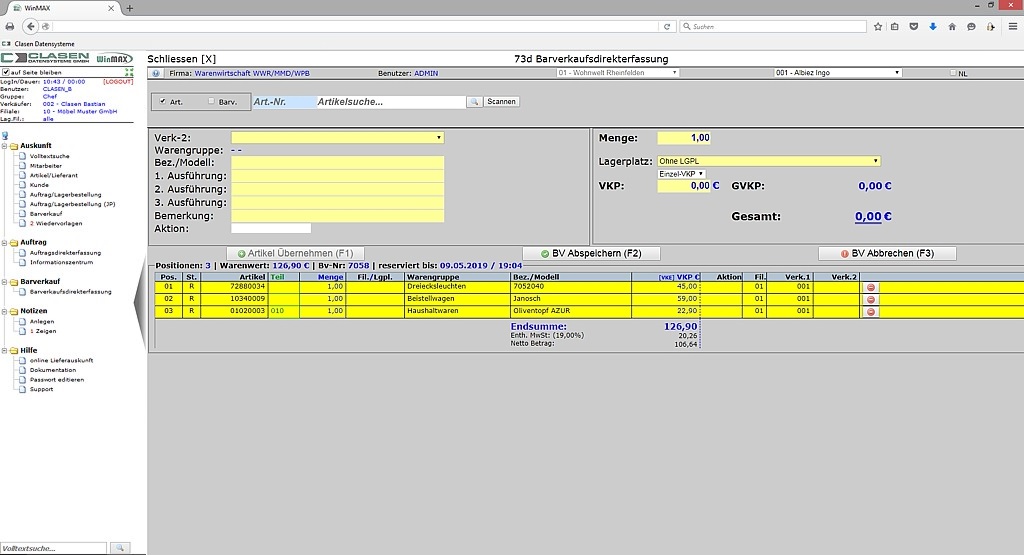Open Barverkaufsdirekterfassung in the sidebar
This screenshot has height=555, width=1024.
[x=71, y=292]
